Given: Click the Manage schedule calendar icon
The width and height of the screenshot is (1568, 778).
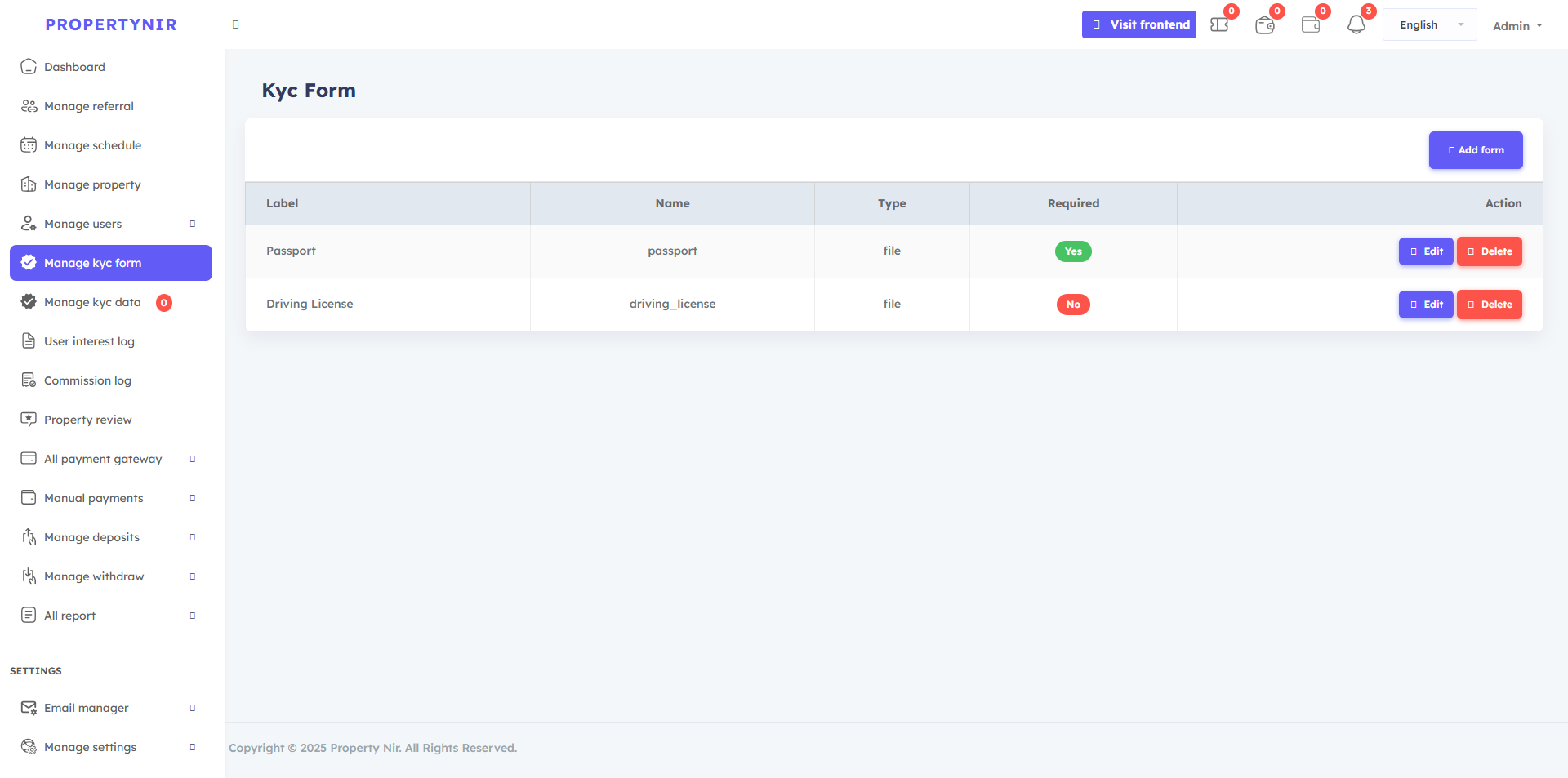Looking at the screenshot, I should (x=29, y=145).
